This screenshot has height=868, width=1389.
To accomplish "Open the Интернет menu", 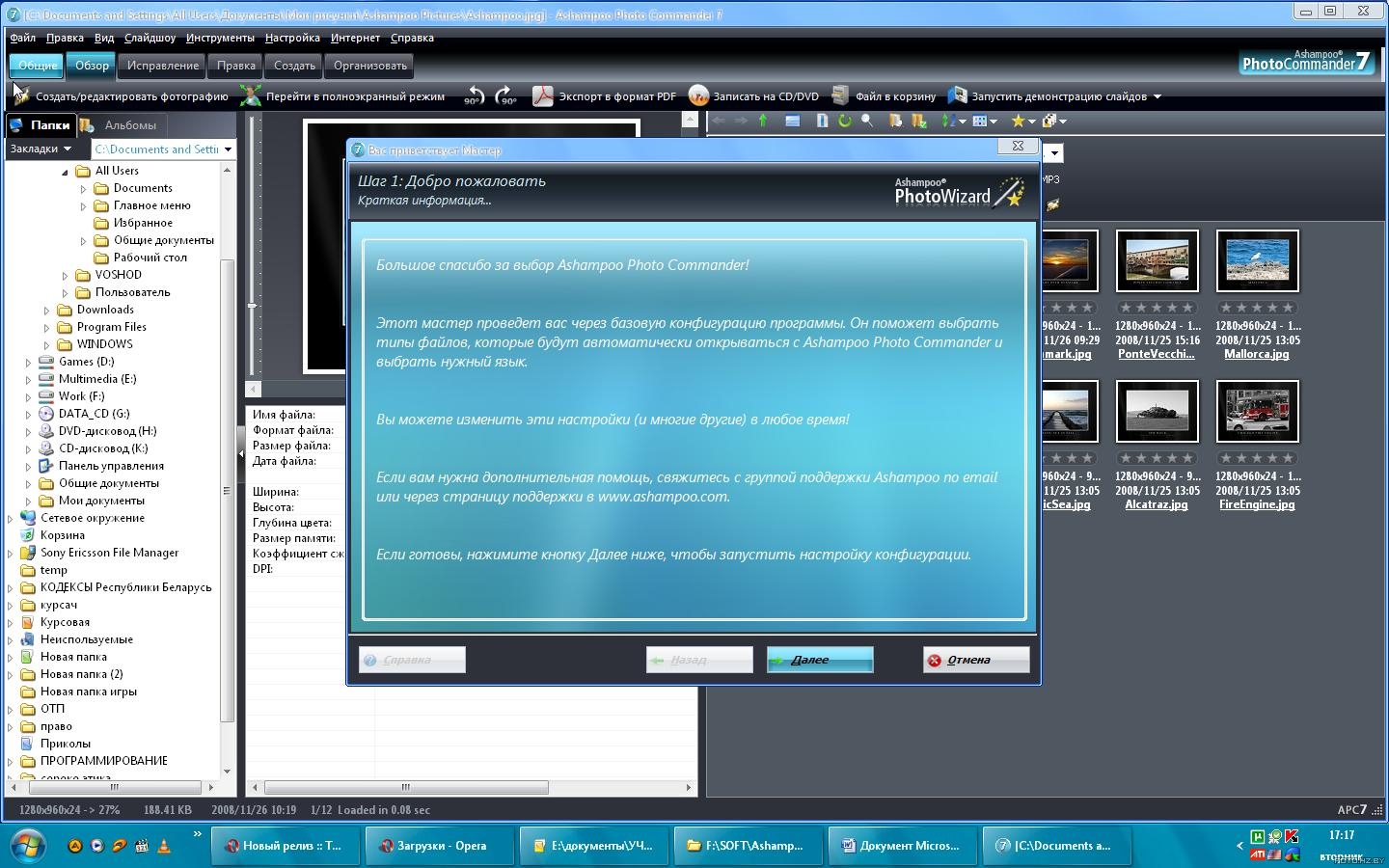I will pyautogui.click(x=355, y=38).
